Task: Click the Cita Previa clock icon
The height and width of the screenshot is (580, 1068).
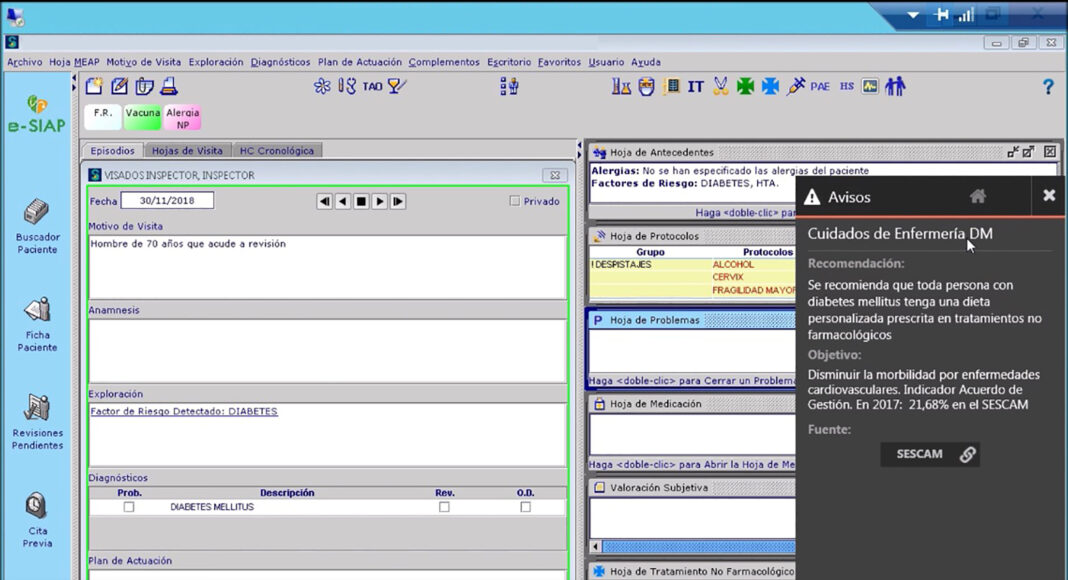Action: tap(37, 505)
